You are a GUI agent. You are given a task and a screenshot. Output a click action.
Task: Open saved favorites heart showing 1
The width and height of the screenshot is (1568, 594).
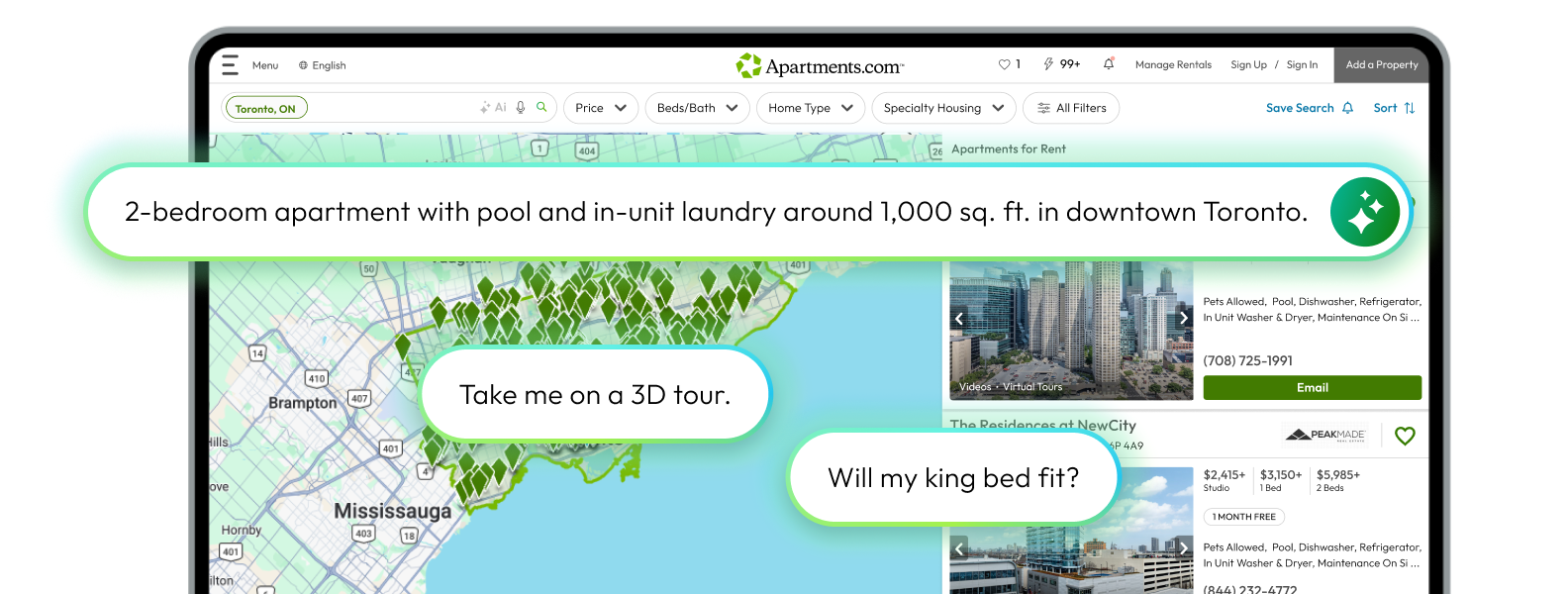click(x=1010, y=64)
